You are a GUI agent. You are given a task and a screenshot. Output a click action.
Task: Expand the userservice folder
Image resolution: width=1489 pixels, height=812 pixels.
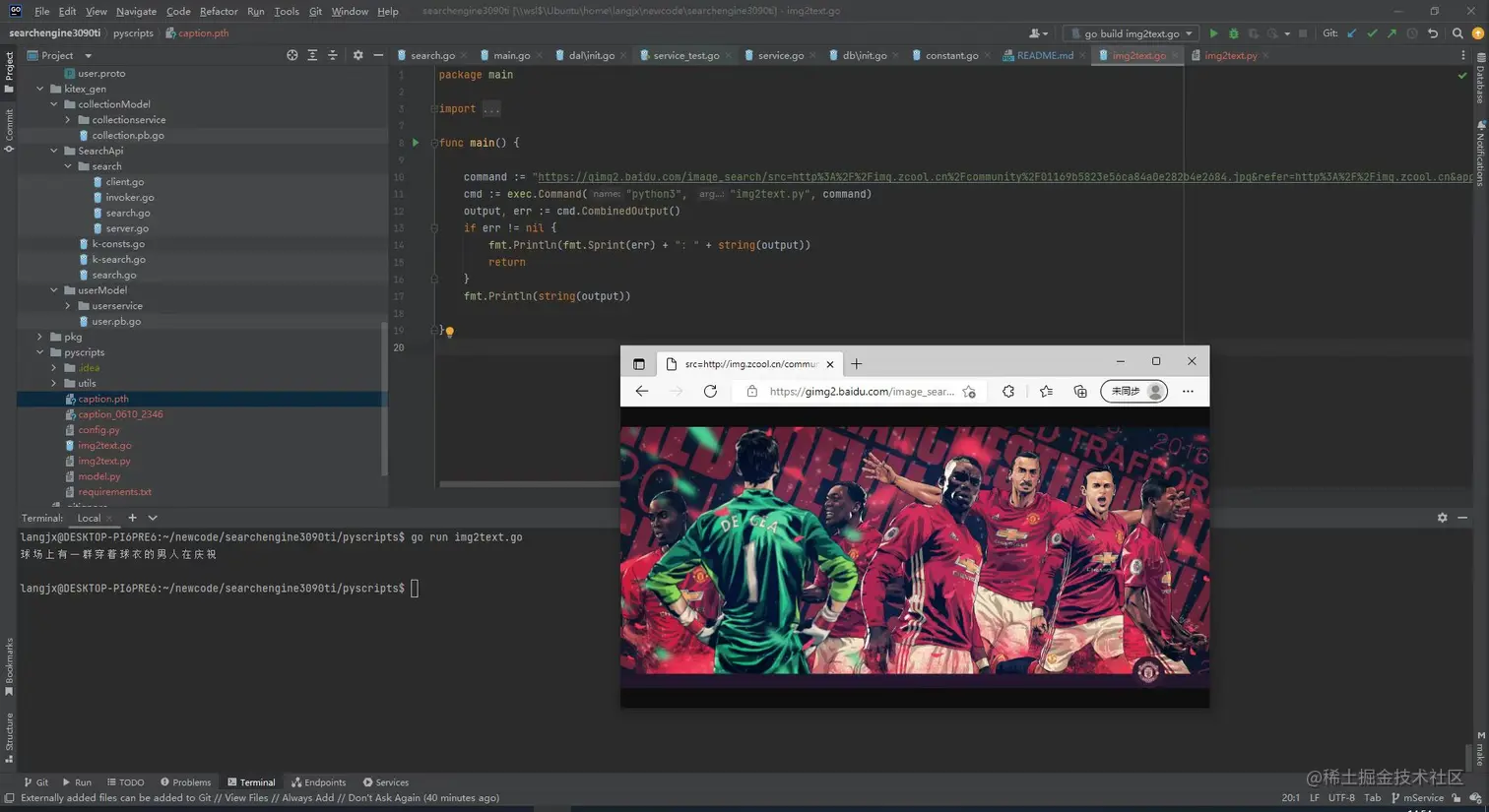pos(68,306)
